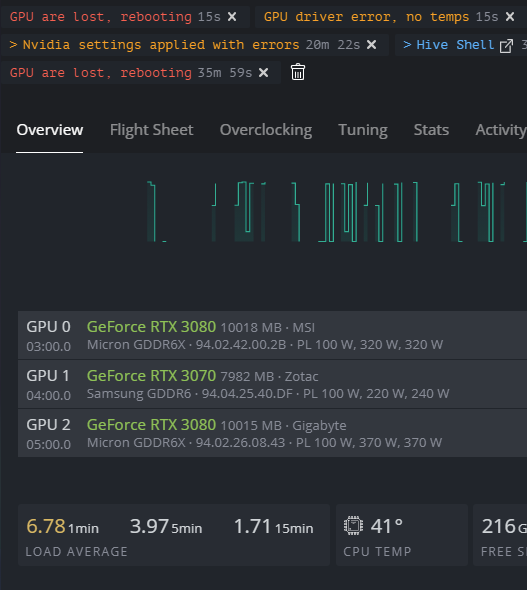Dismiss the 35m 59s 'GPU are lost' alert
527x590 pixels.
264,73
